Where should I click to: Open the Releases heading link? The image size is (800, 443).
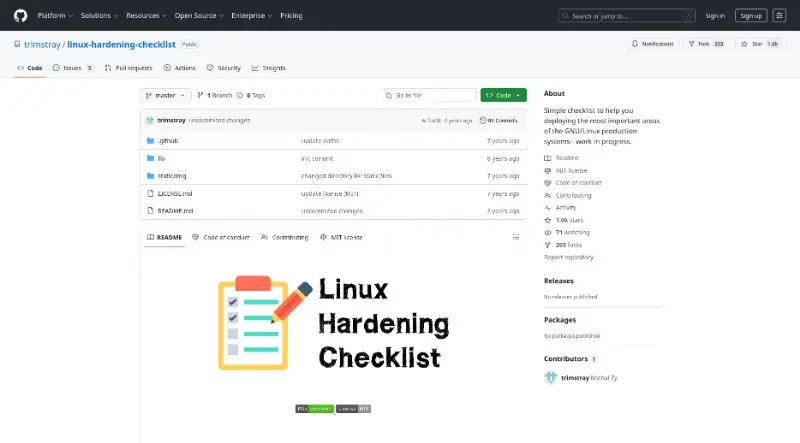point(559,281)
